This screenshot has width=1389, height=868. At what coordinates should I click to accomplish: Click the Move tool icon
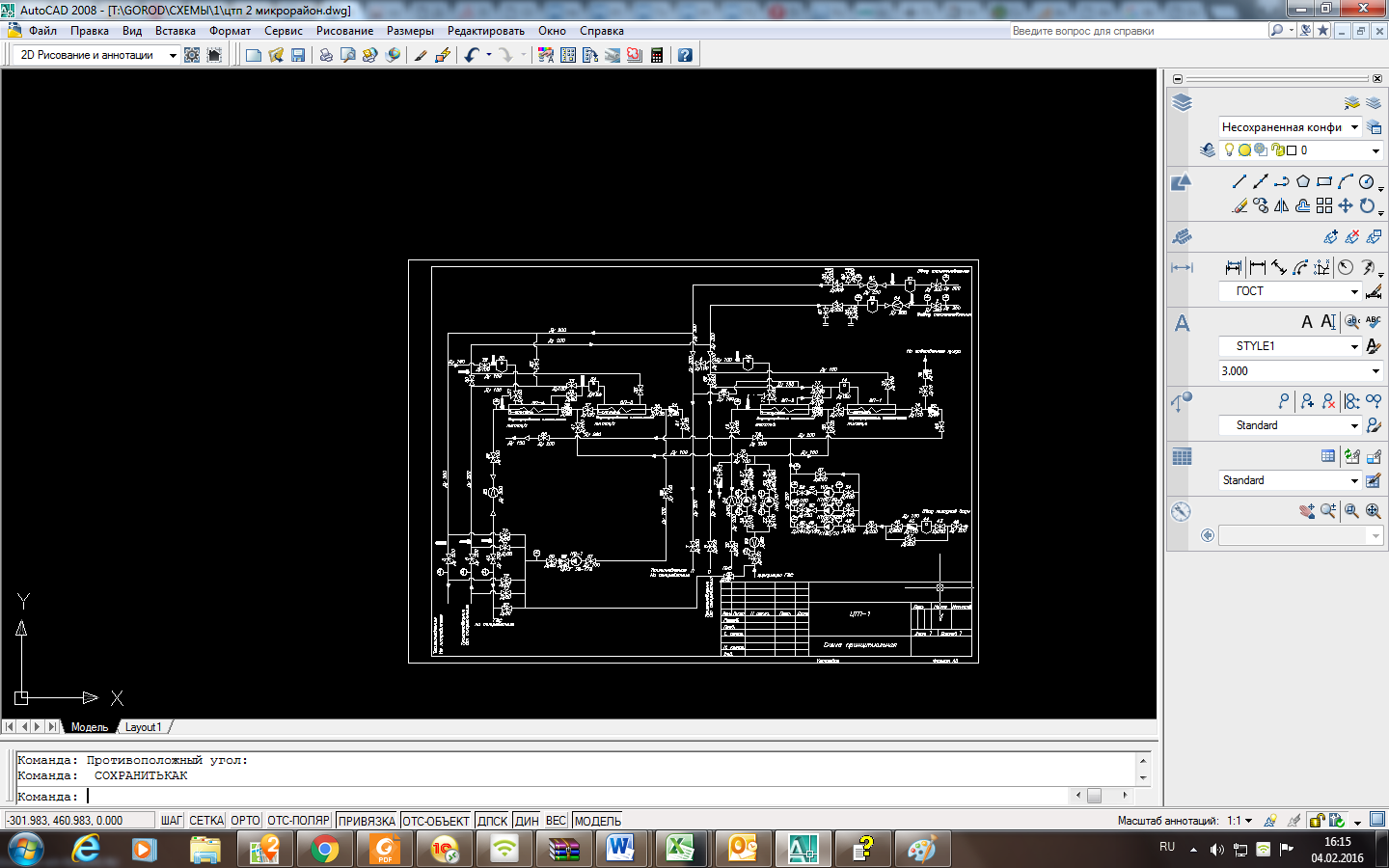[x=1346, y=205]
